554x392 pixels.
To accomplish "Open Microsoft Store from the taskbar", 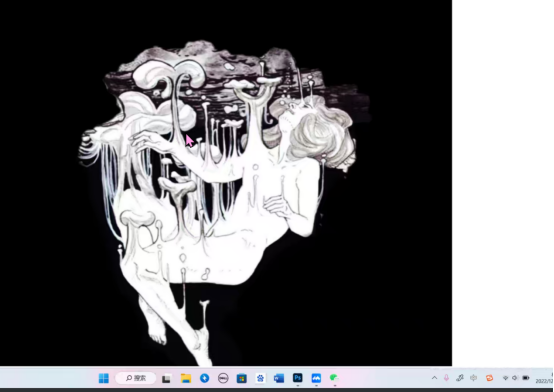I will (242, 379).
